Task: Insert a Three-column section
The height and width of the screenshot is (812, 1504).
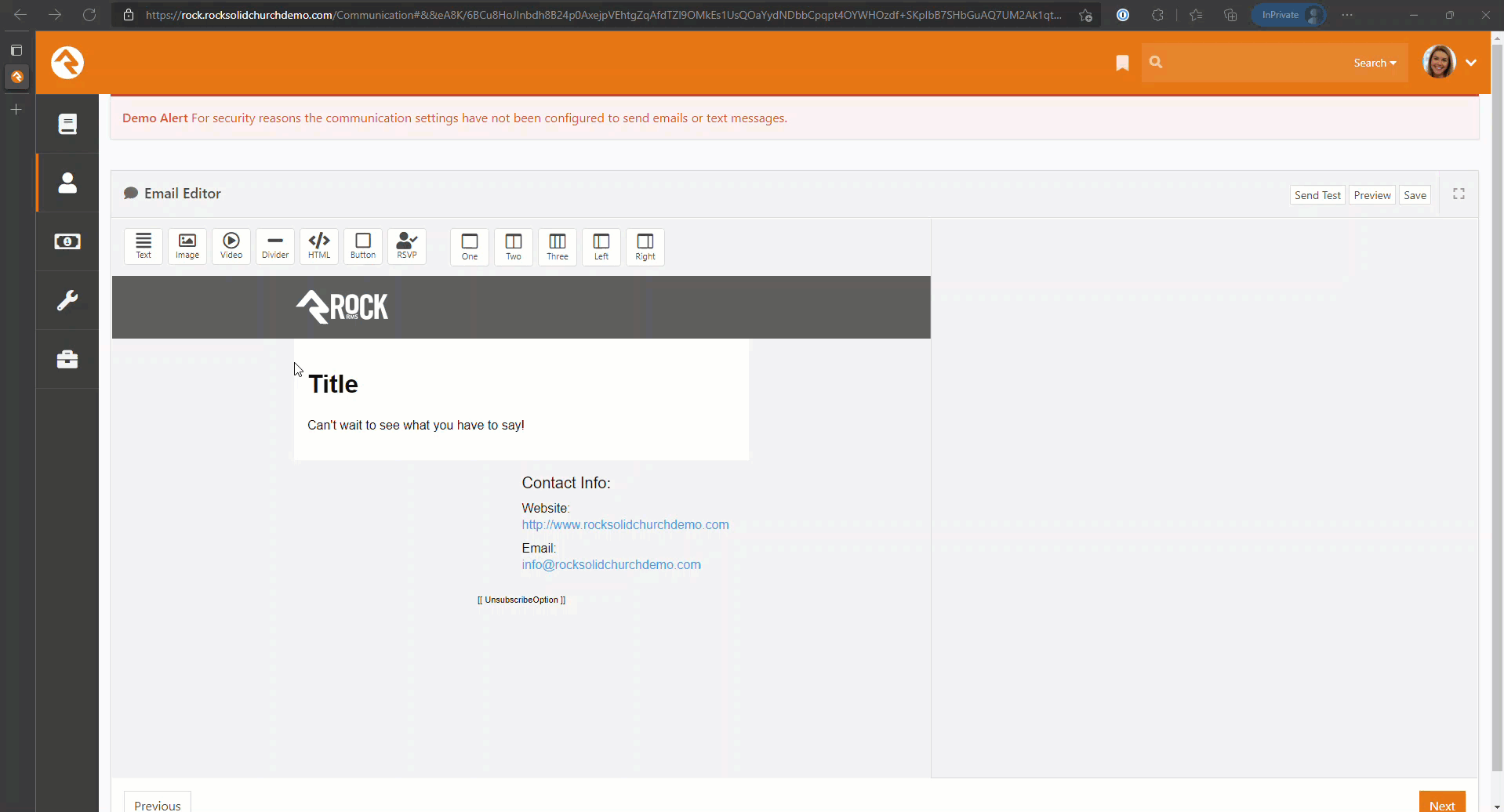Action: click(x=558, y=247)
